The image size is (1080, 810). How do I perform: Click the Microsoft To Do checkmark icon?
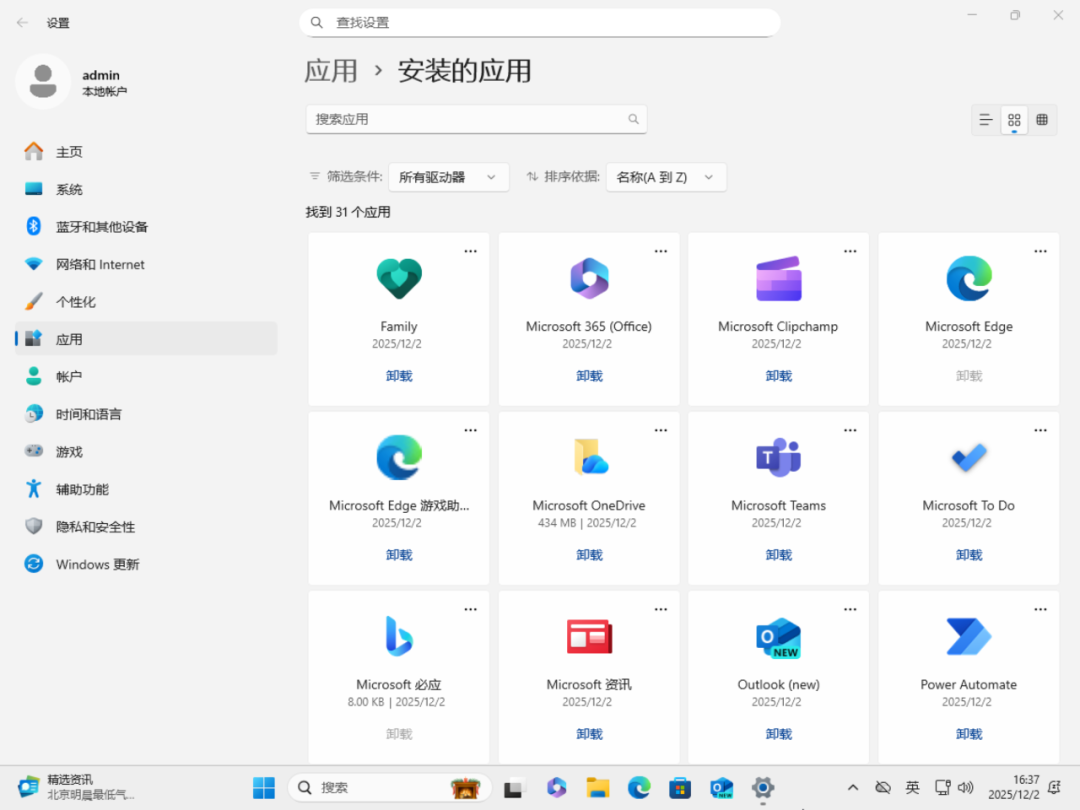968,457
